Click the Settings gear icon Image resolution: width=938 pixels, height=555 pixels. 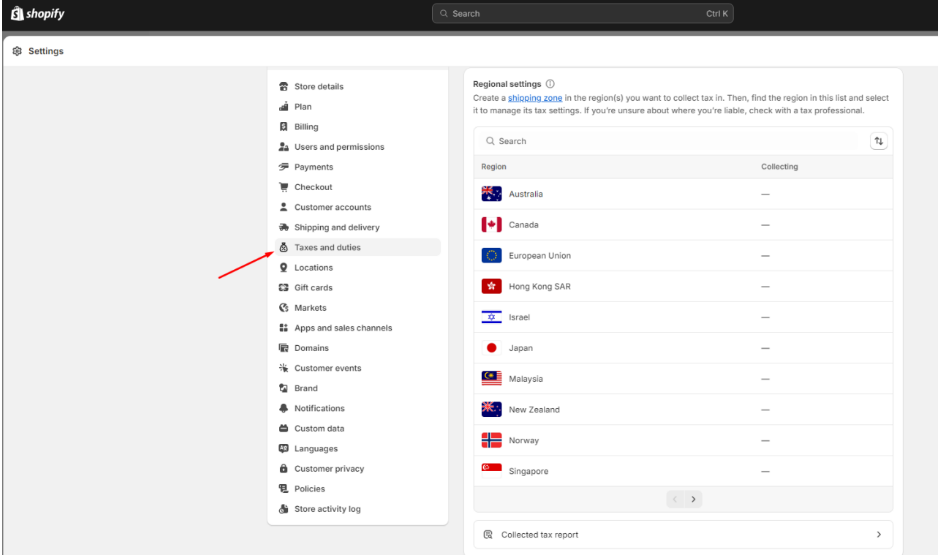[17, 51]
